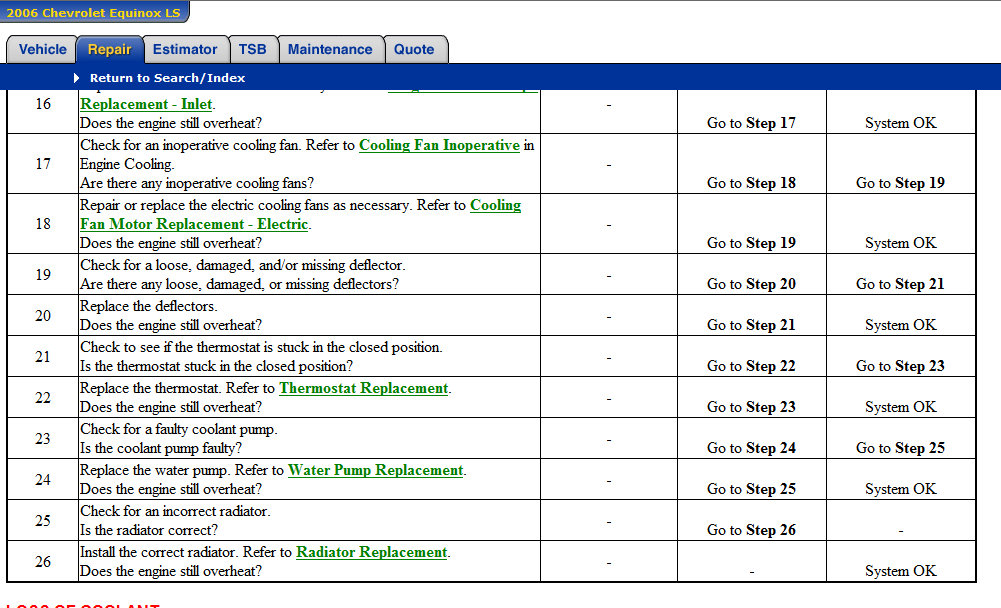Click 'Check for a faulty coolant pump.' text
This screenshot has height=608, width=1001.
point(179,429)
